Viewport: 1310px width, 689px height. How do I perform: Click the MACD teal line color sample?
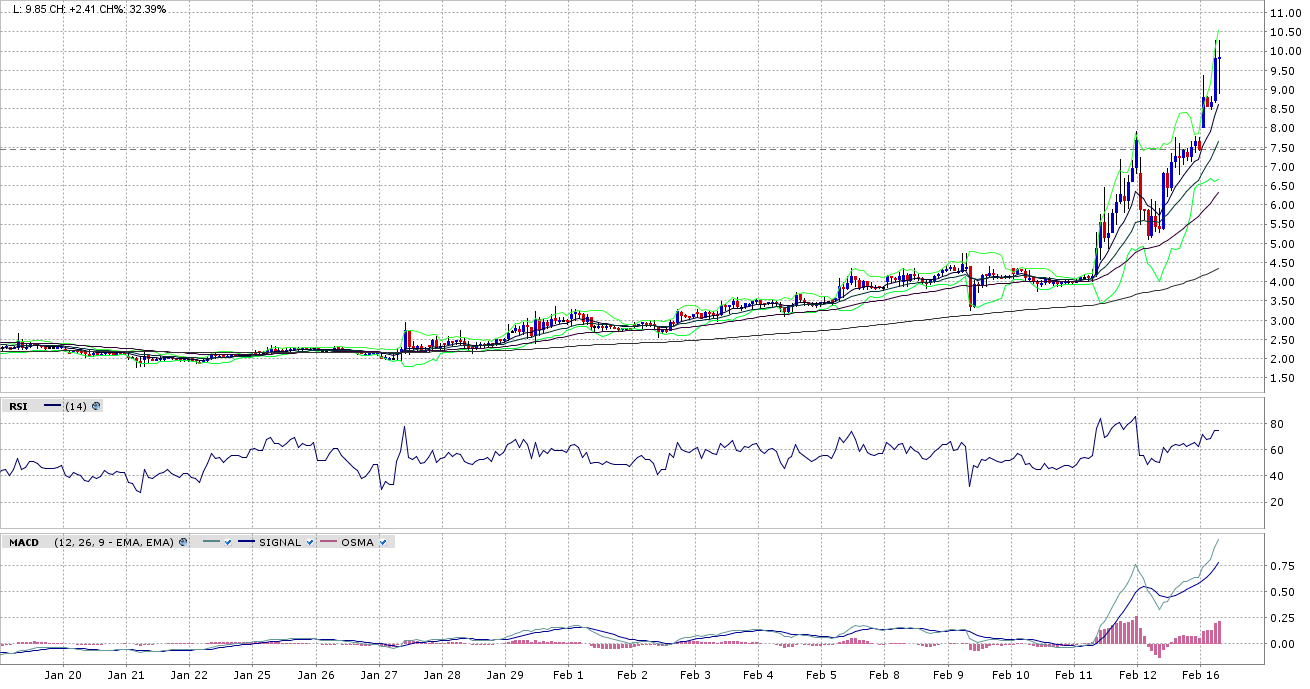point(211,542)
